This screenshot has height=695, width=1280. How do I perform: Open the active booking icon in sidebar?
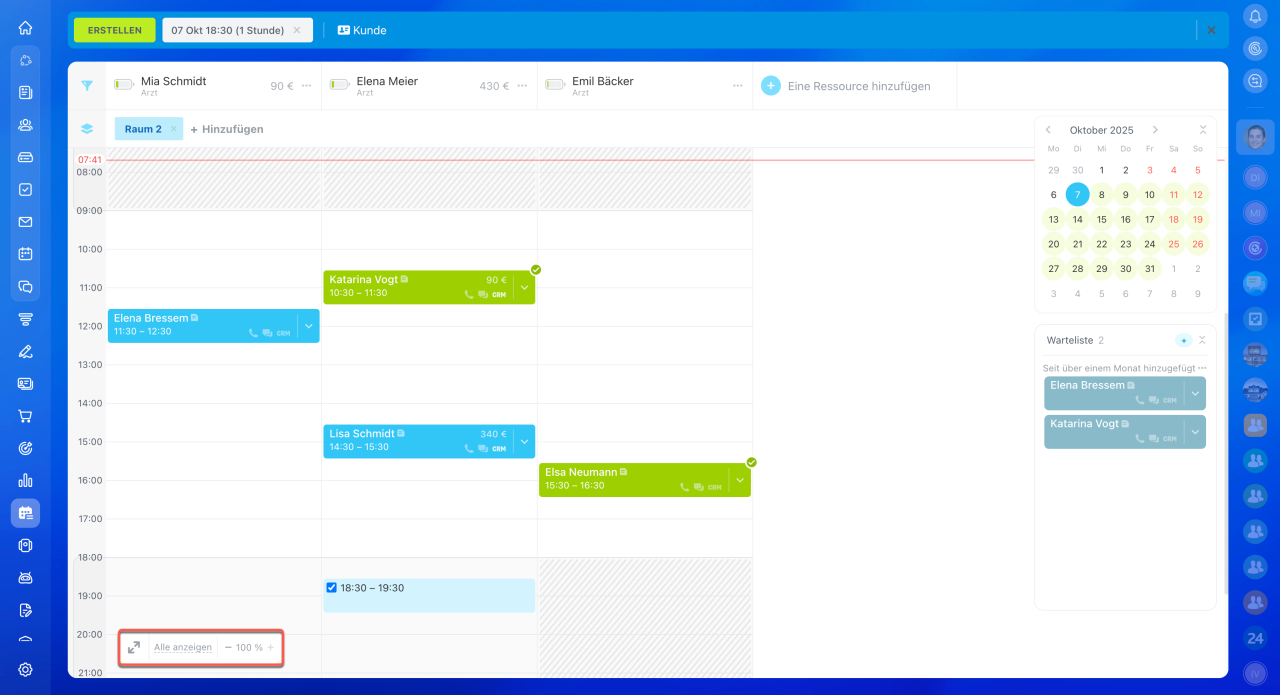tap(25, 513)
